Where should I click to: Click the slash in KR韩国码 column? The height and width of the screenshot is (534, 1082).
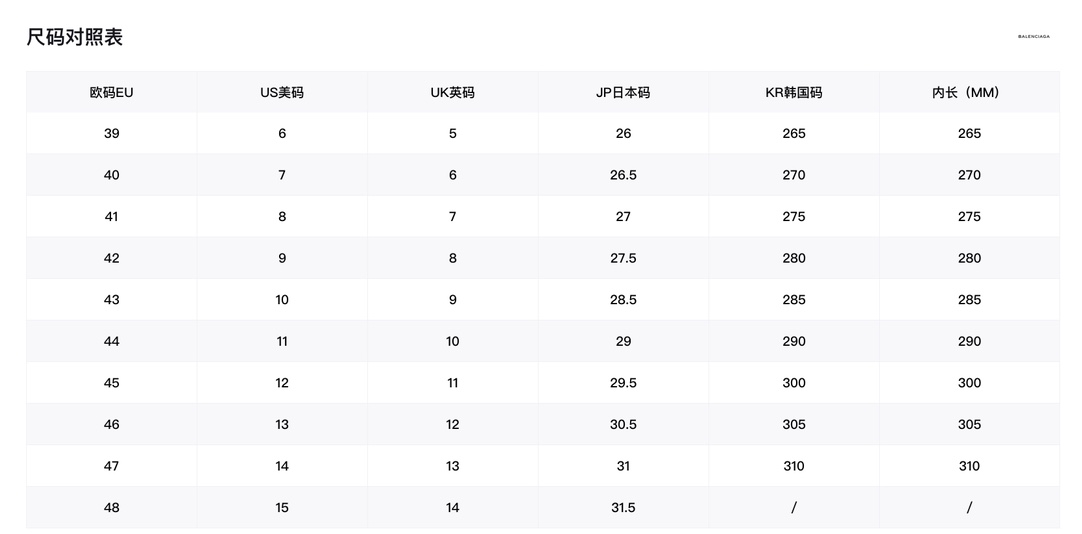794,508
